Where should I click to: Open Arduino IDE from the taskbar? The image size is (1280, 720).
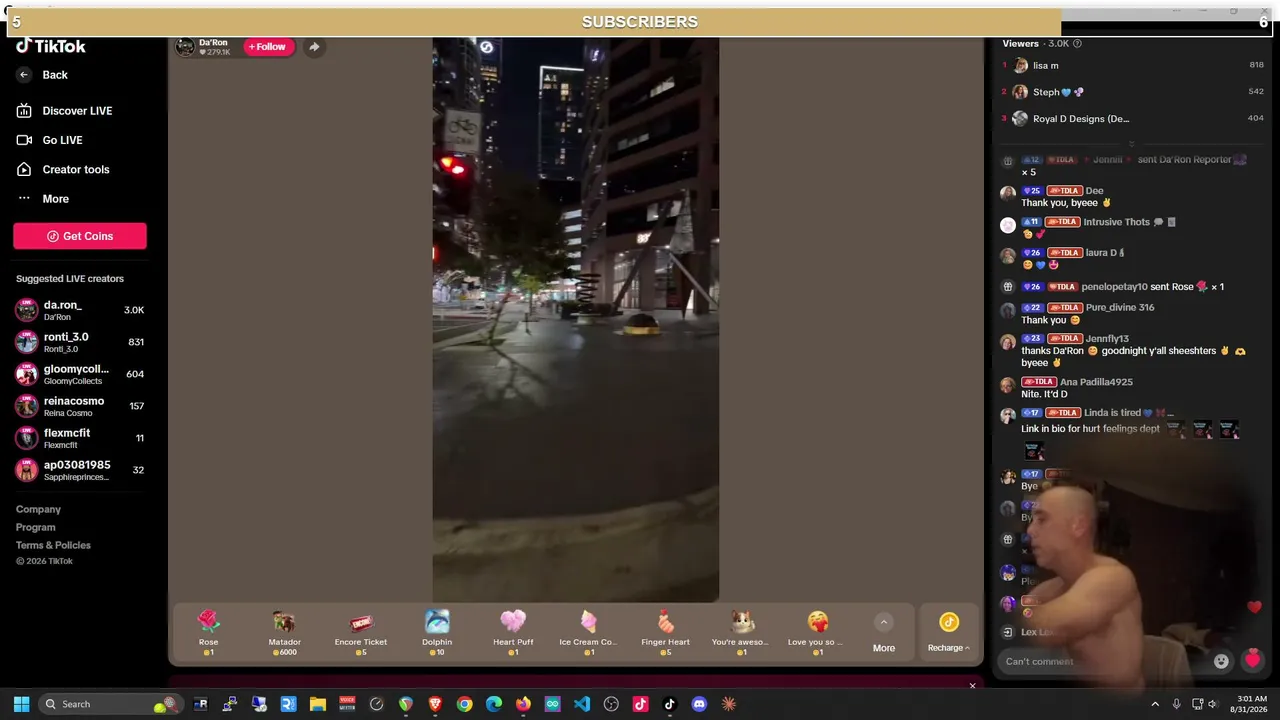[552, 704]
